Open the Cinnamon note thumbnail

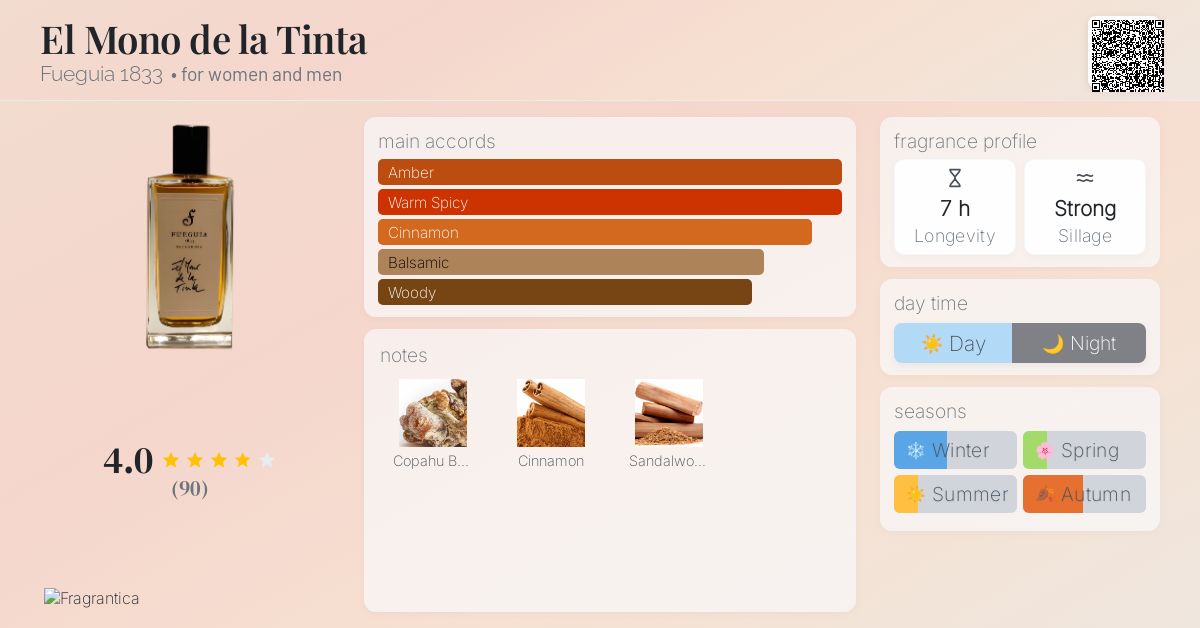(551, 412)
